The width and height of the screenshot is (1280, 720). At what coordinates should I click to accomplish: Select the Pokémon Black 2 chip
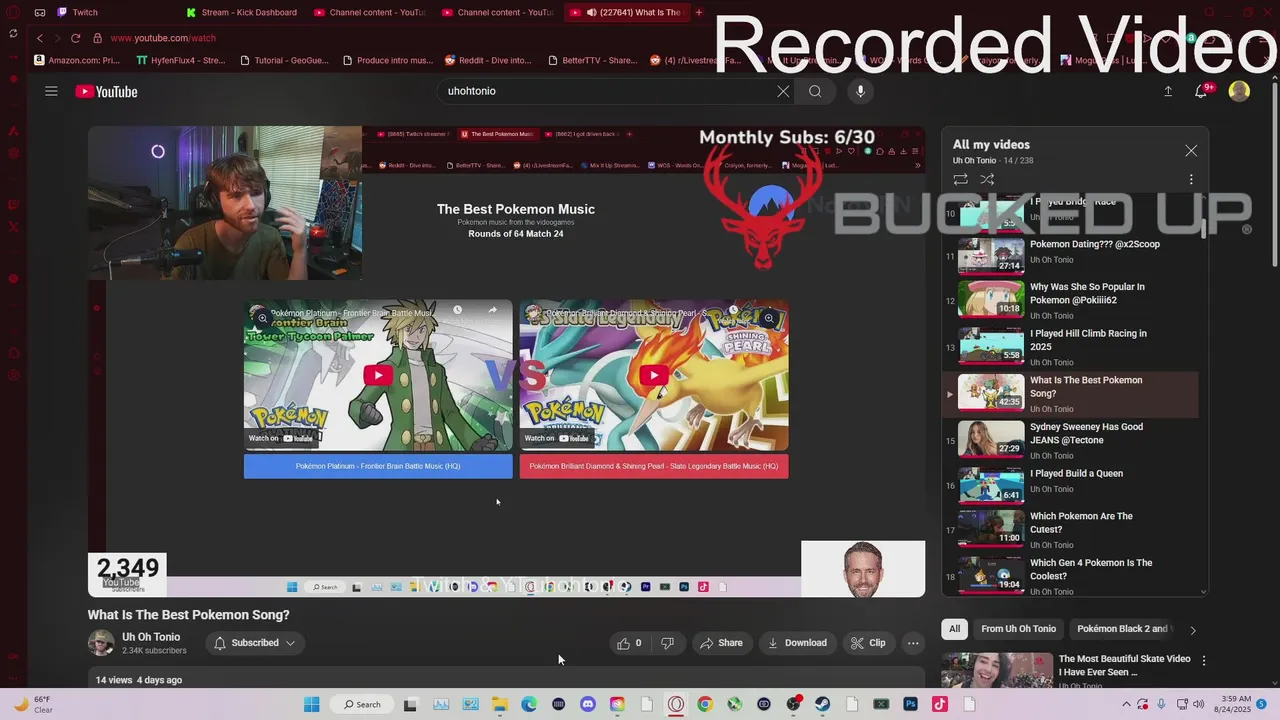click(1122, 629)
